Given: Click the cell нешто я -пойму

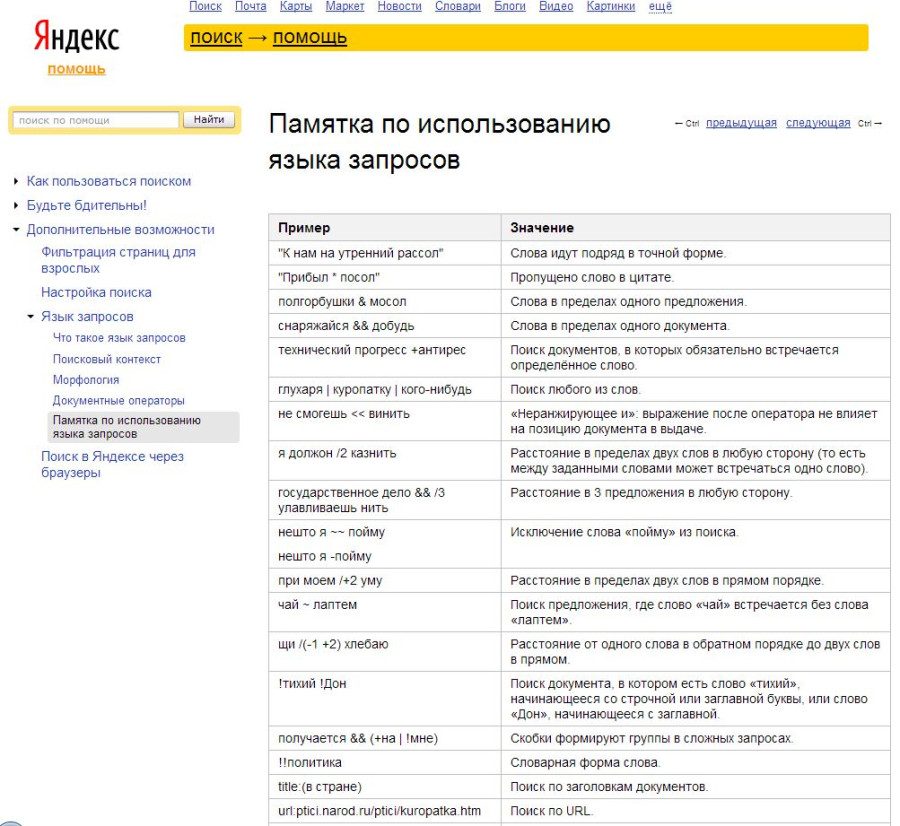Looking at the screenshot, I should coord(325,556).
